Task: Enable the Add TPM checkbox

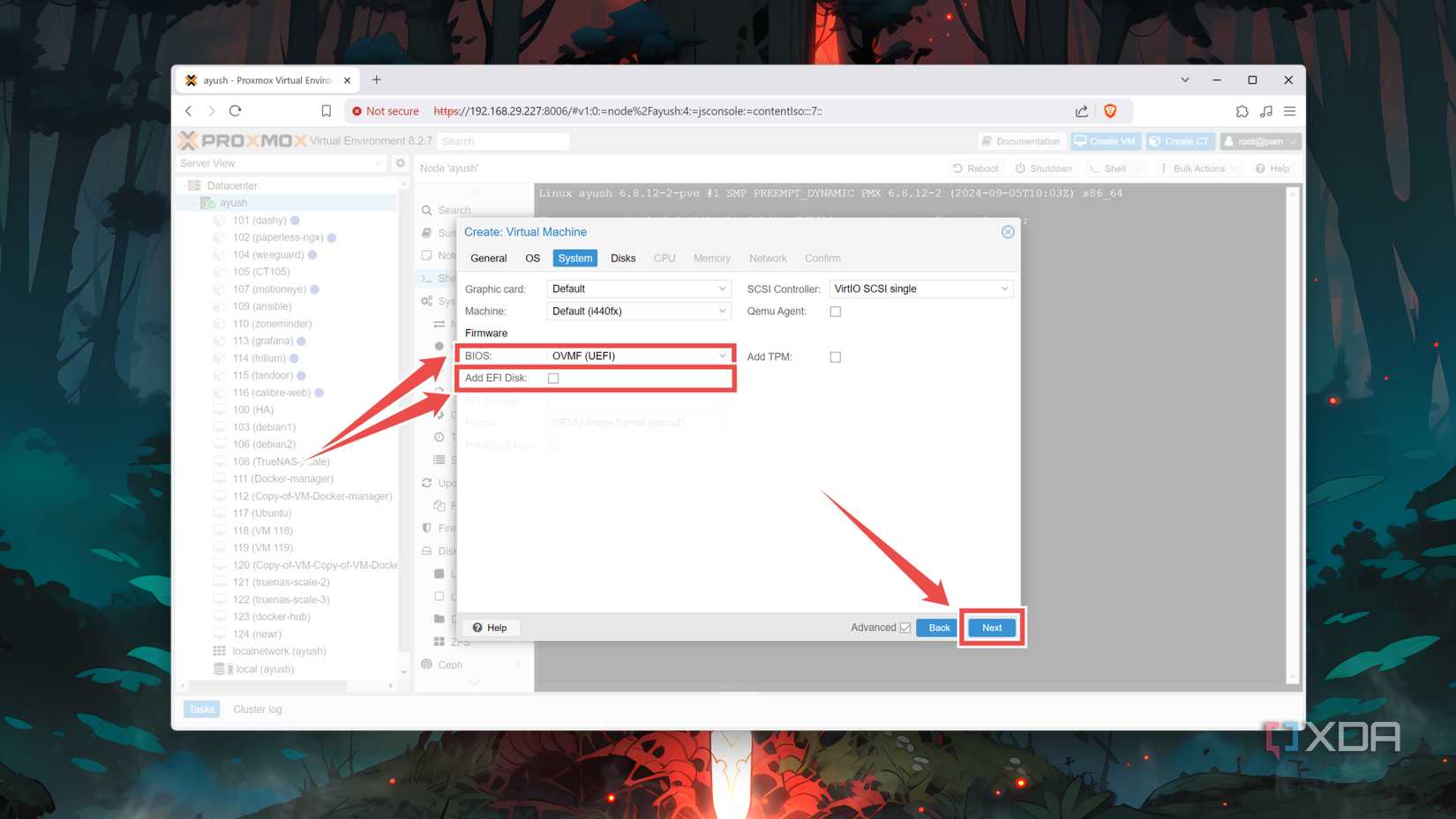Action: (x=836, y=357)
